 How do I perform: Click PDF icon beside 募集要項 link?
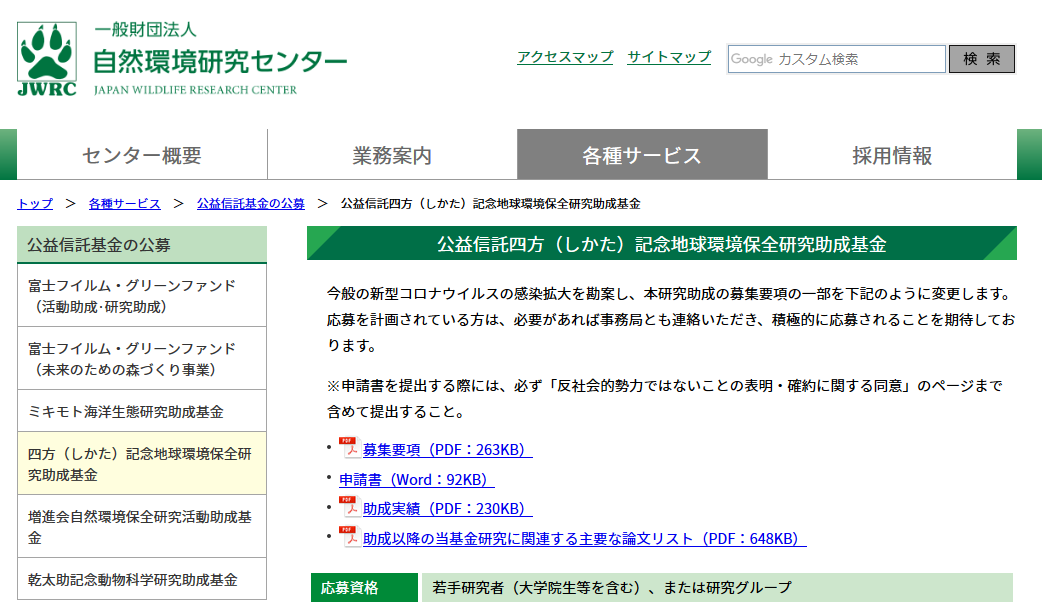[349, 448]
